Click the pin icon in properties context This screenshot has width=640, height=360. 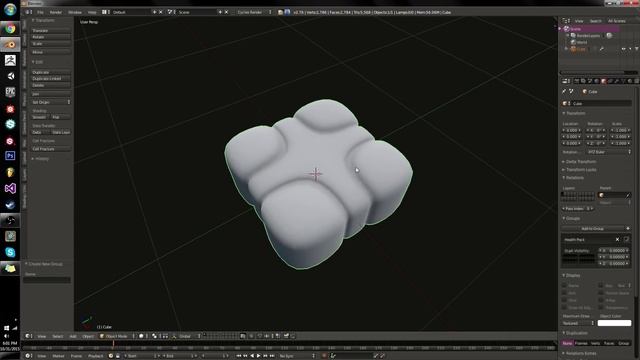564,91
